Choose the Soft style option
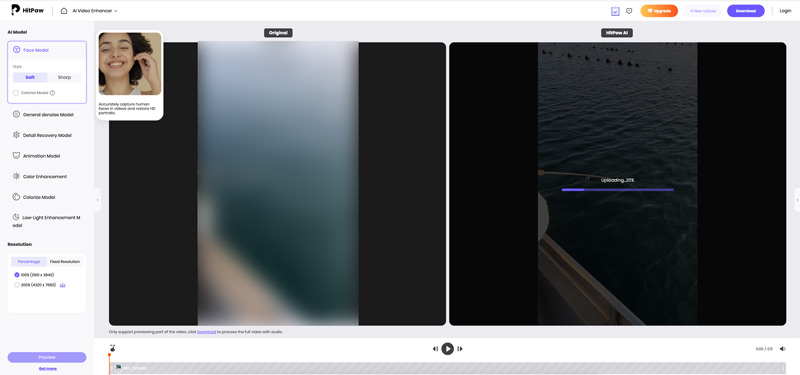 tap(30, 78)
